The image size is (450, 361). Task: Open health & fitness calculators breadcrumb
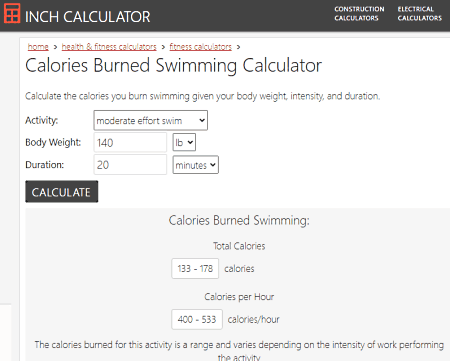(x=109, y=47)
